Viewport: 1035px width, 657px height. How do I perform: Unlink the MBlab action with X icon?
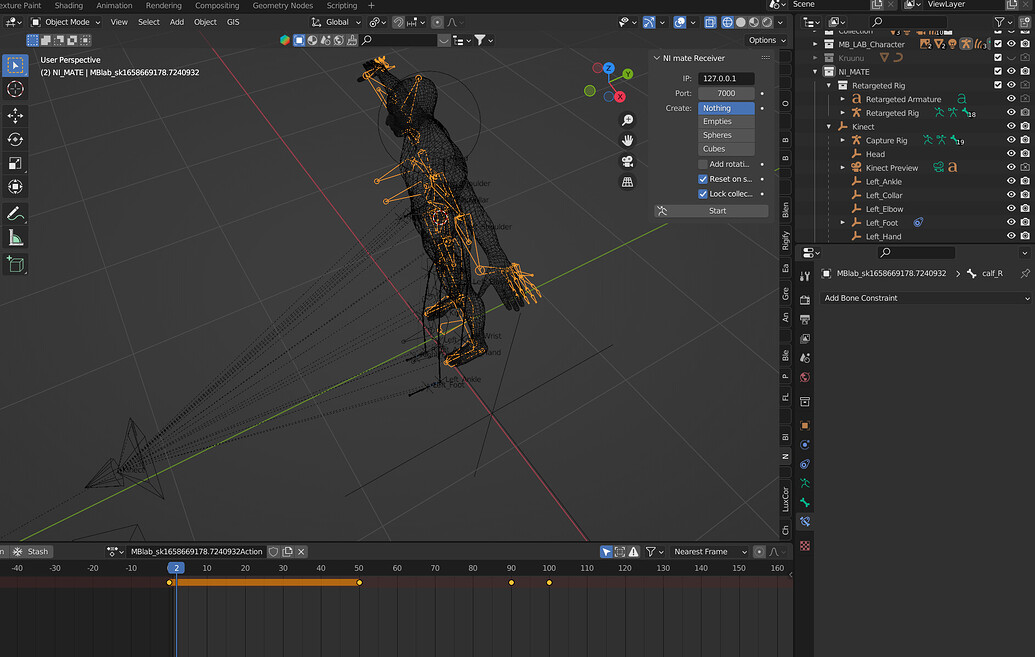[x=301, y=551]
